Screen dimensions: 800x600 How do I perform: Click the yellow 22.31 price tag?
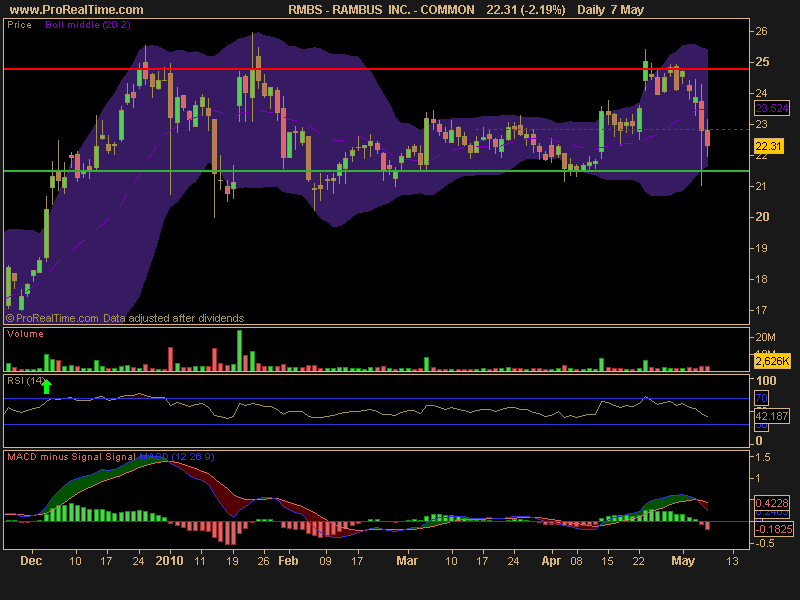pyautogui.click(x=768, y=146)
